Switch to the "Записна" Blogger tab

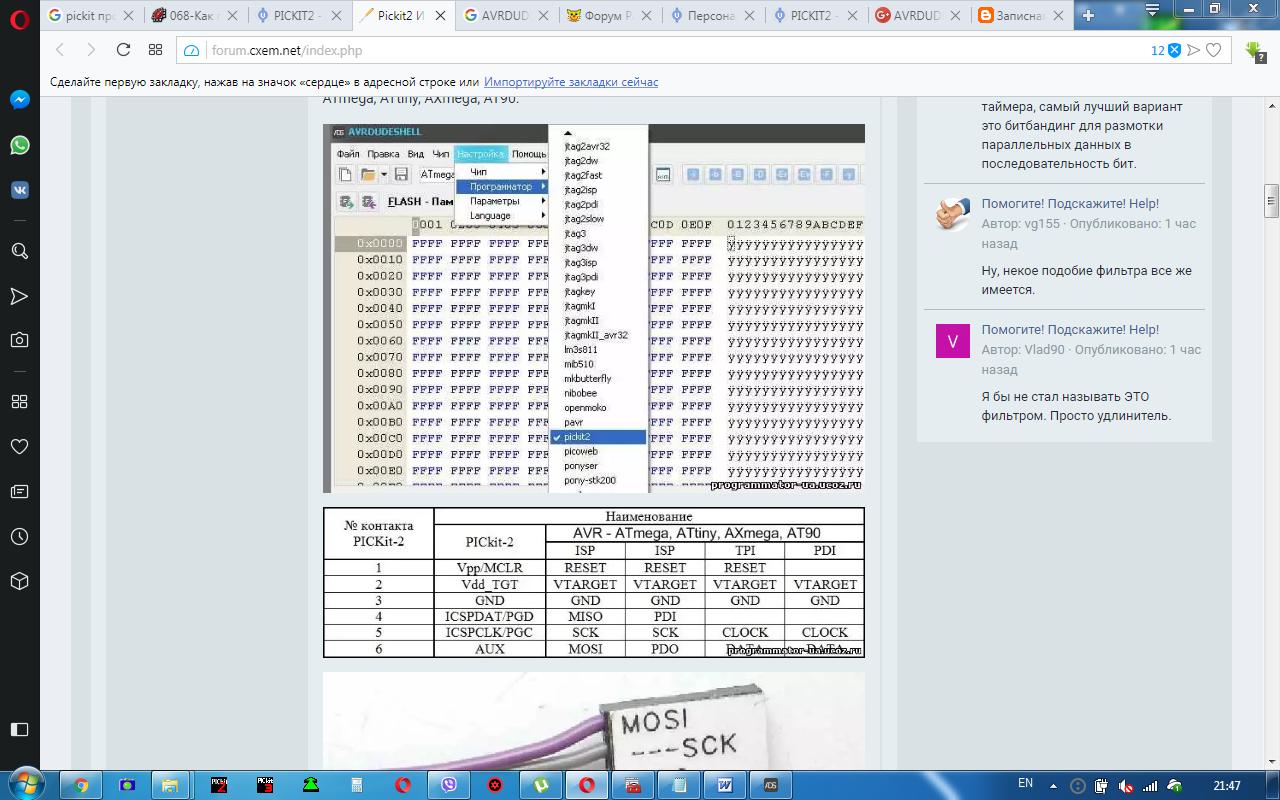point(1022,15)
